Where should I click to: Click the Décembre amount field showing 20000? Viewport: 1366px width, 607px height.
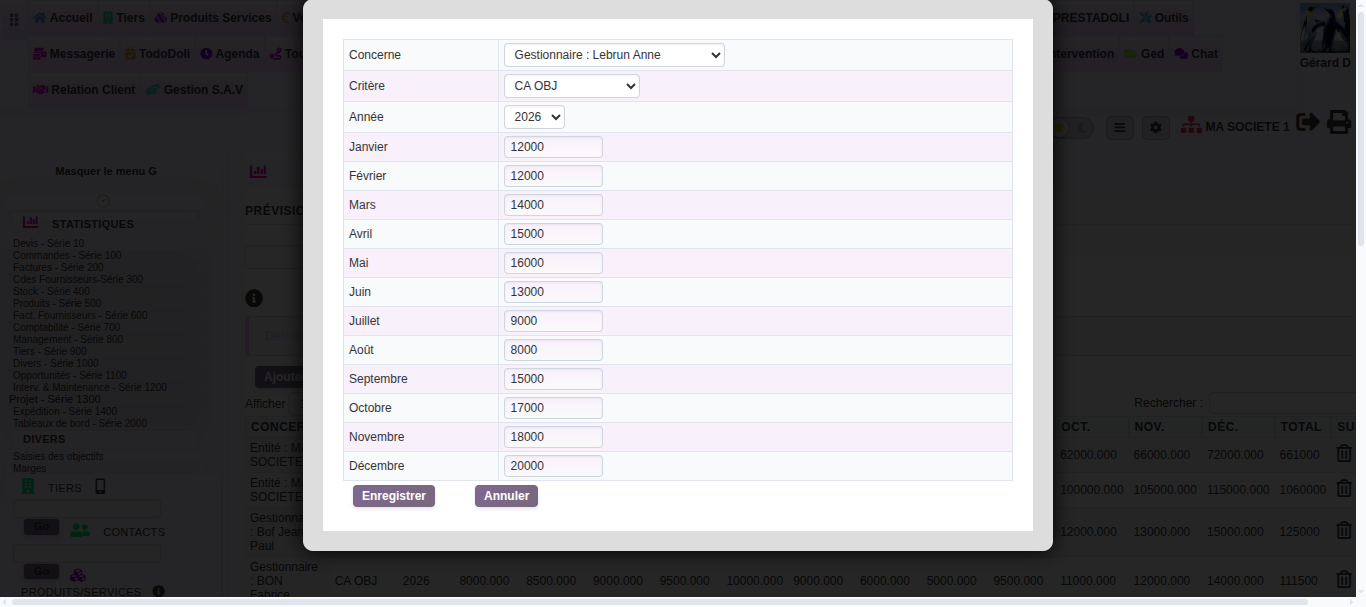point(553,466)
